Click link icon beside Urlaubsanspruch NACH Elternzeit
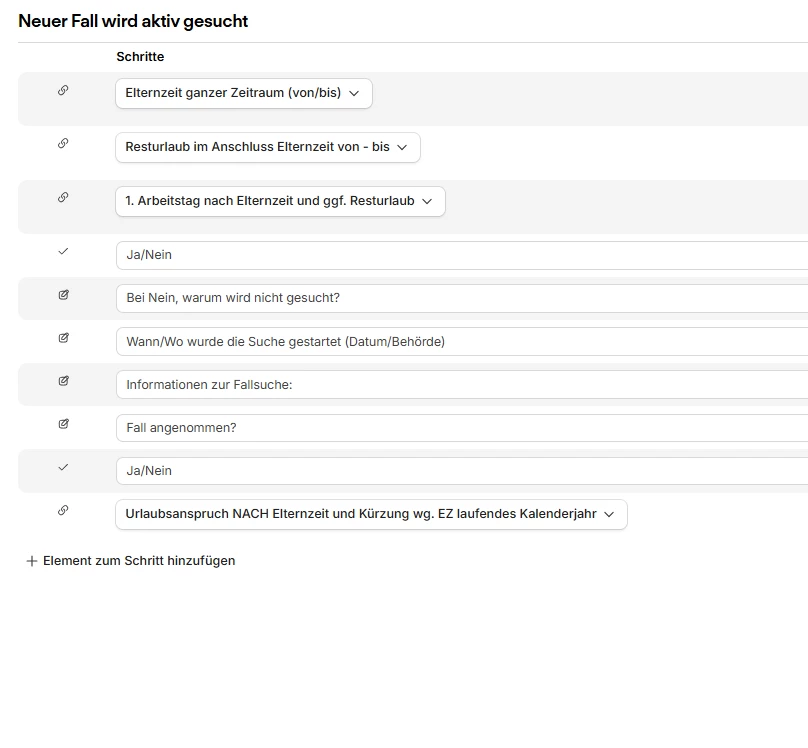808x748 pixels. point(63,510)
